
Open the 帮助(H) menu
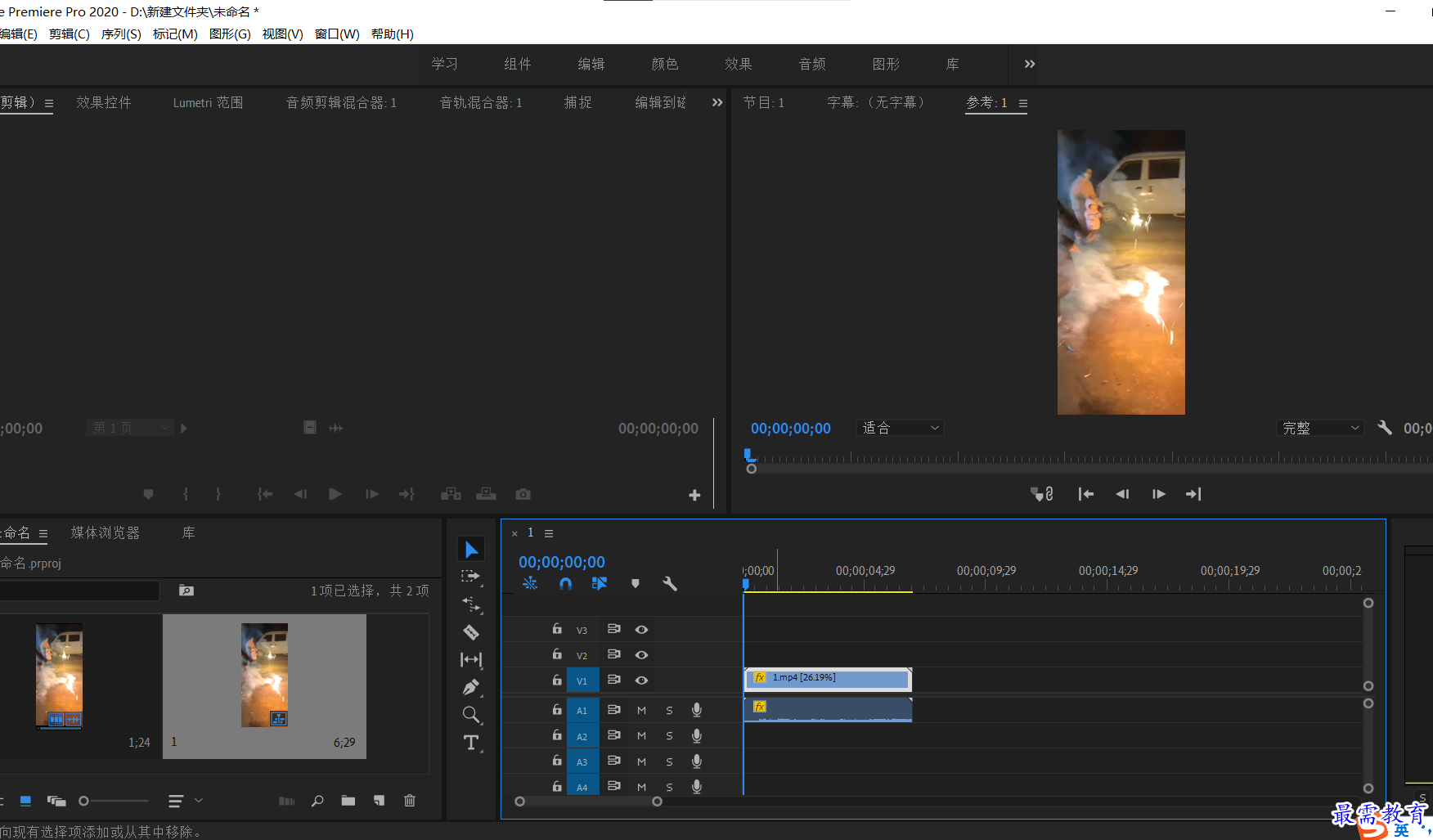click(393, 34)
